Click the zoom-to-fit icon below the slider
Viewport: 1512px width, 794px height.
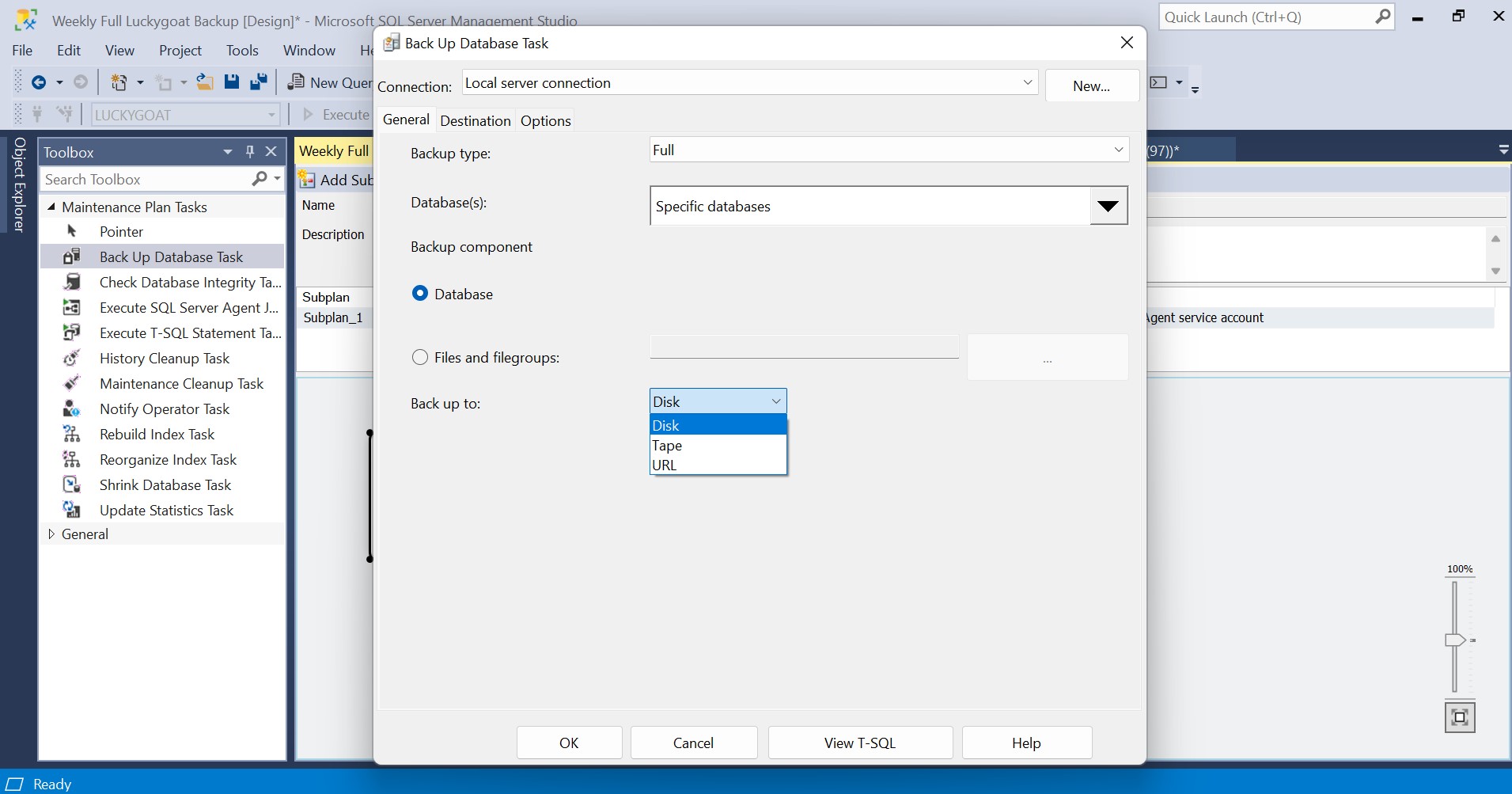(1459, 717)
